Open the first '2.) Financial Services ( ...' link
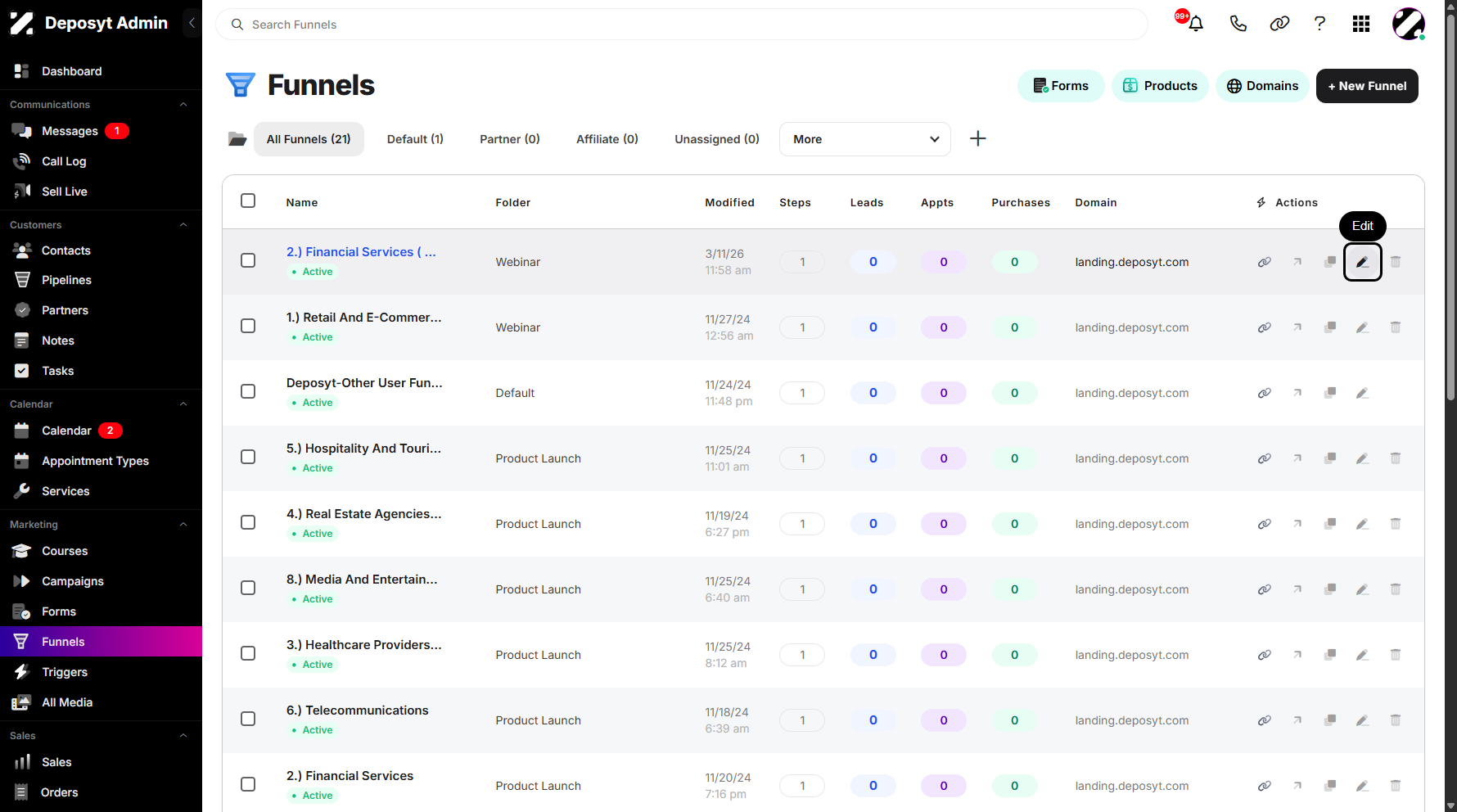Image resolution: width=1457 pixels, height=812 pixels. coord(361,252)
